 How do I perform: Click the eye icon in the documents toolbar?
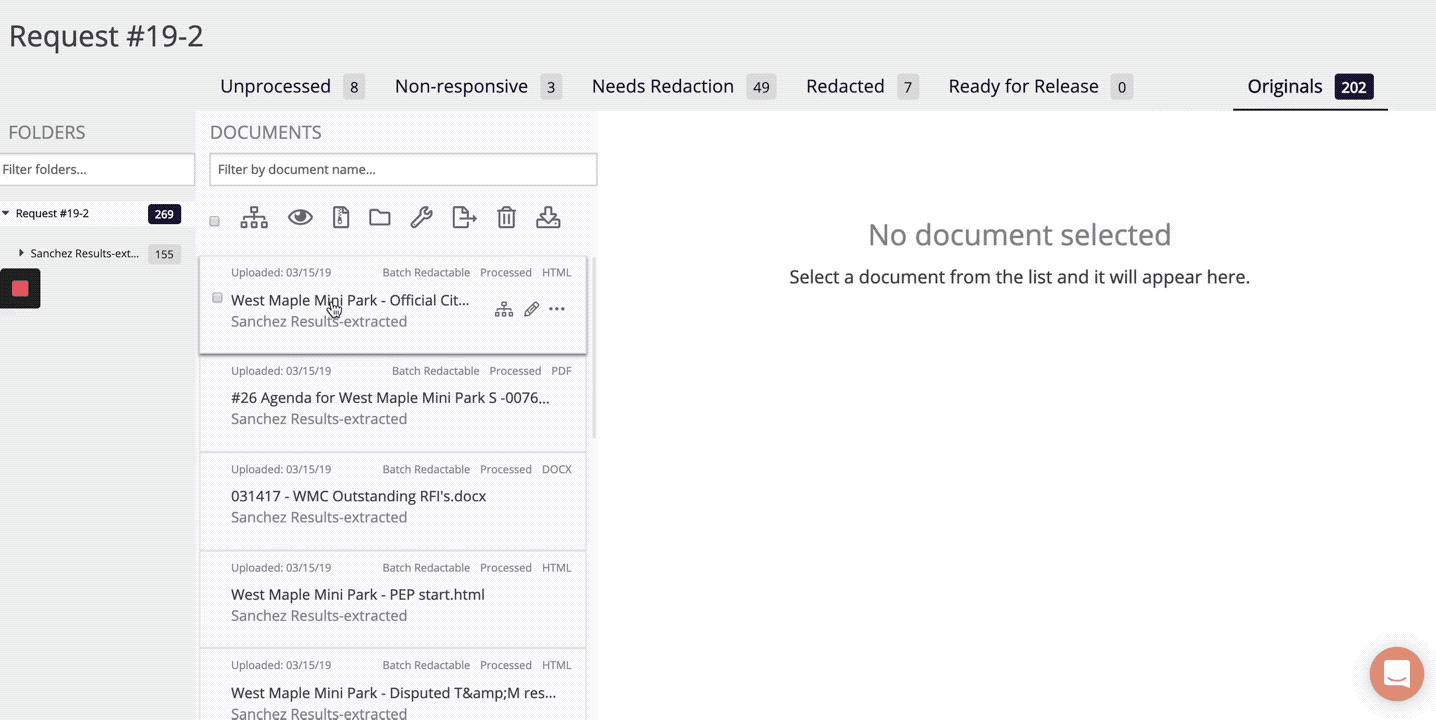pos(300,218)
